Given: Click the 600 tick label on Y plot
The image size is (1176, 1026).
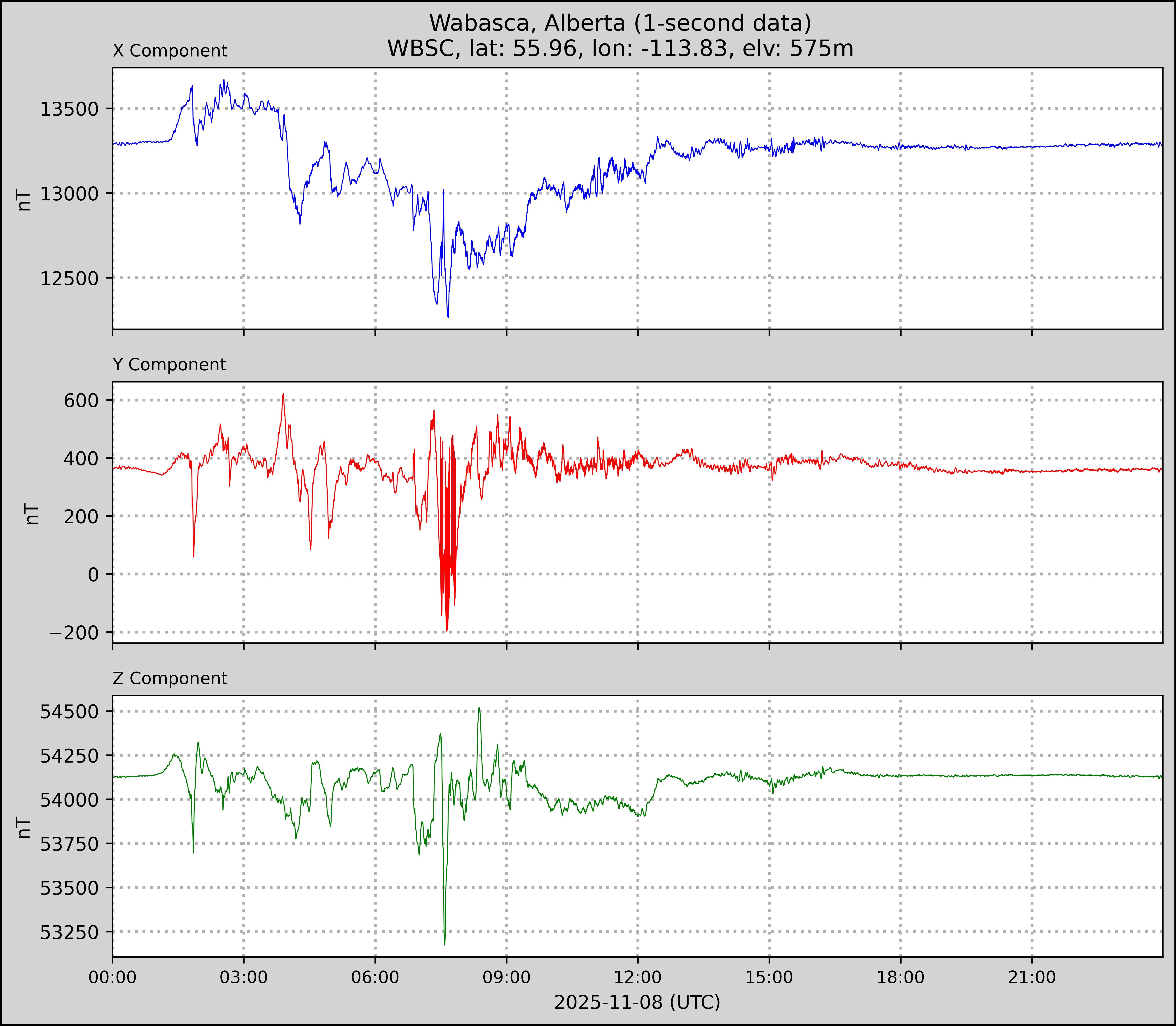Looking at the screenshot, I should [82, 400].
